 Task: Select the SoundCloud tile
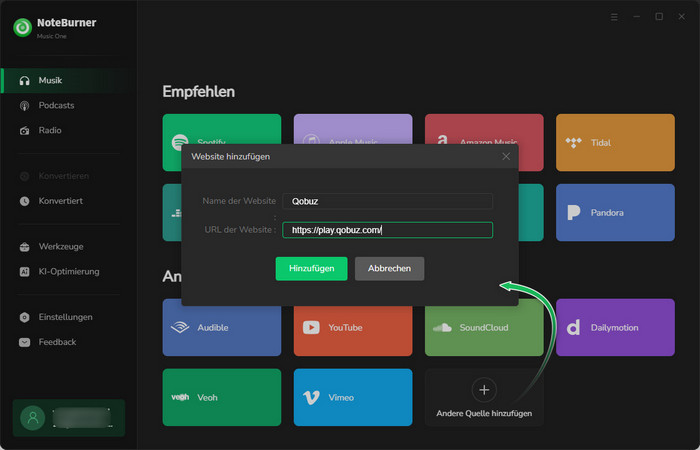click(484, 331)
